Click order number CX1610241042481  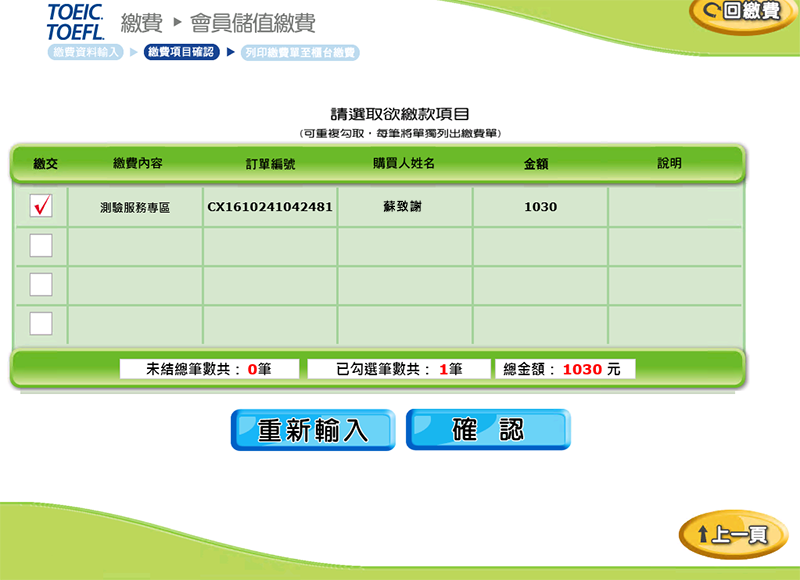point(270,207)
